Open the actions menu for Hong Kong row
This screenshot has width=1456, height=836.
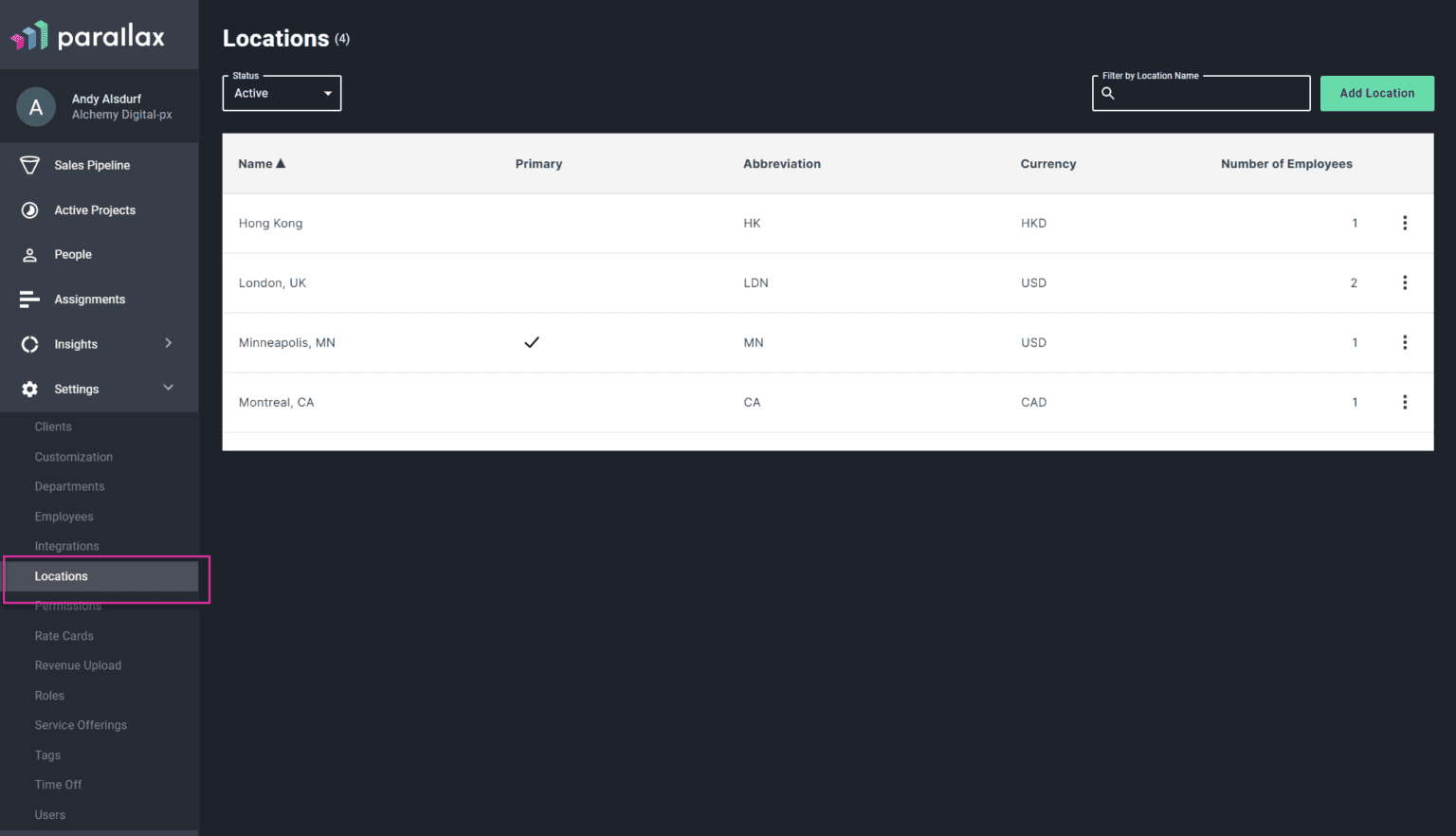[1406, 223]
